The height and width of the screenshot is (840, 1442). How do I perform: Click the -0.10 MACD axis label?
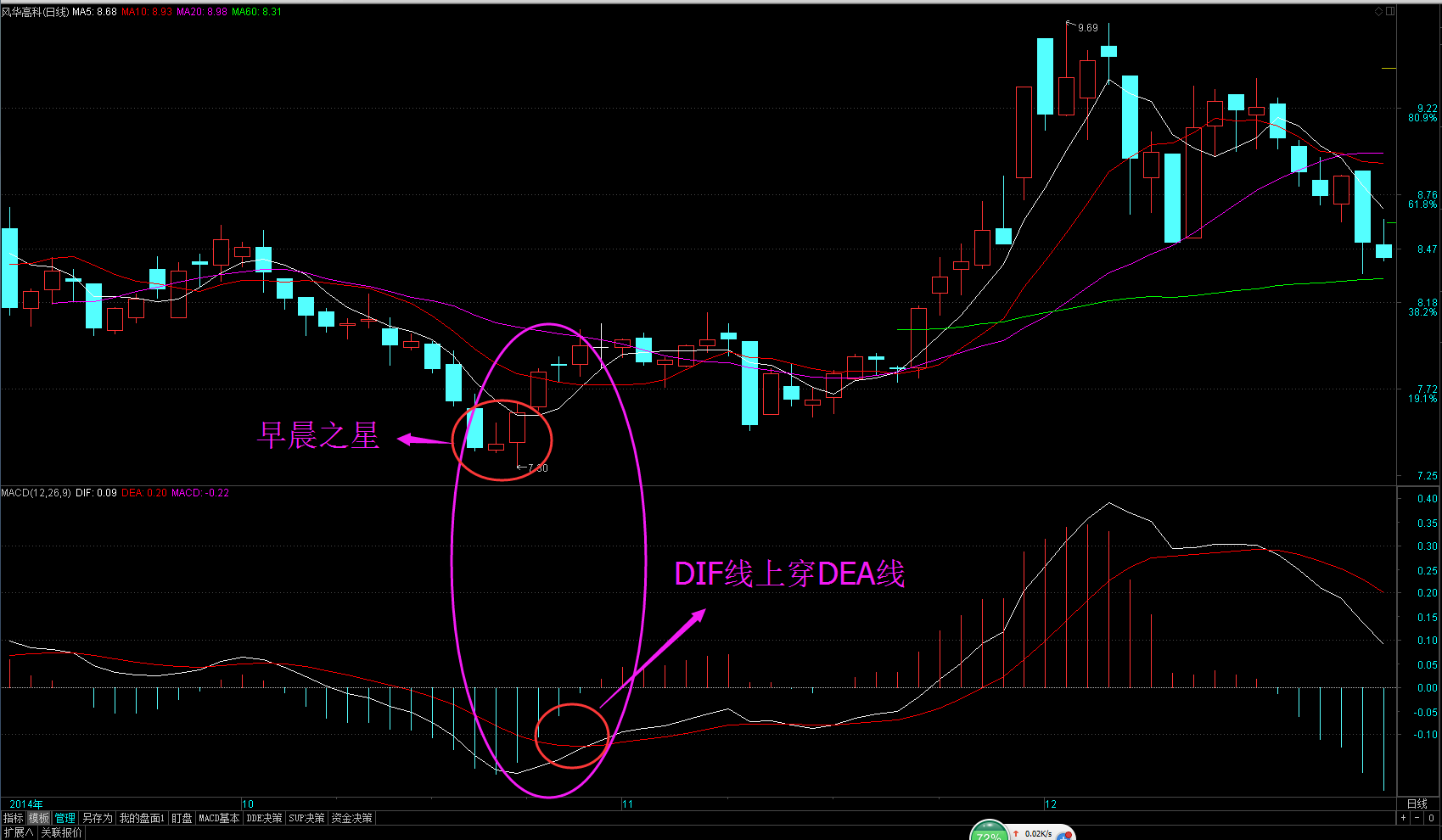point(1426,735)
